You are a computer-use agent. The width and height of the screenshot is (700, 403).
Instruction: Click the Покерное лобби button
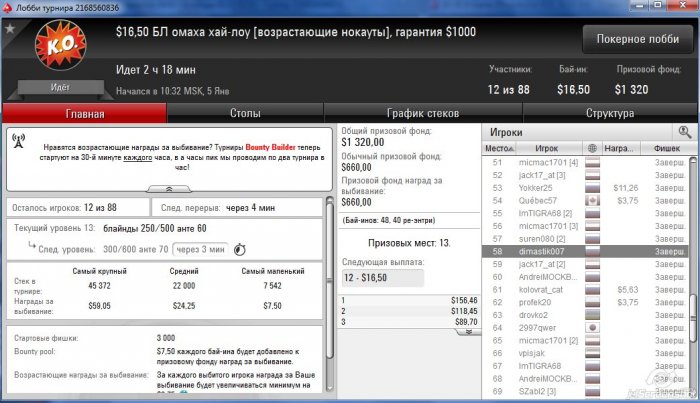(638, 39)
